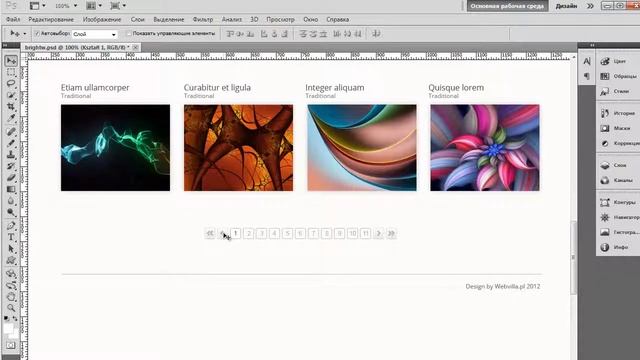Open the Контуры (Paths) panel

click(x=618, y=202)
